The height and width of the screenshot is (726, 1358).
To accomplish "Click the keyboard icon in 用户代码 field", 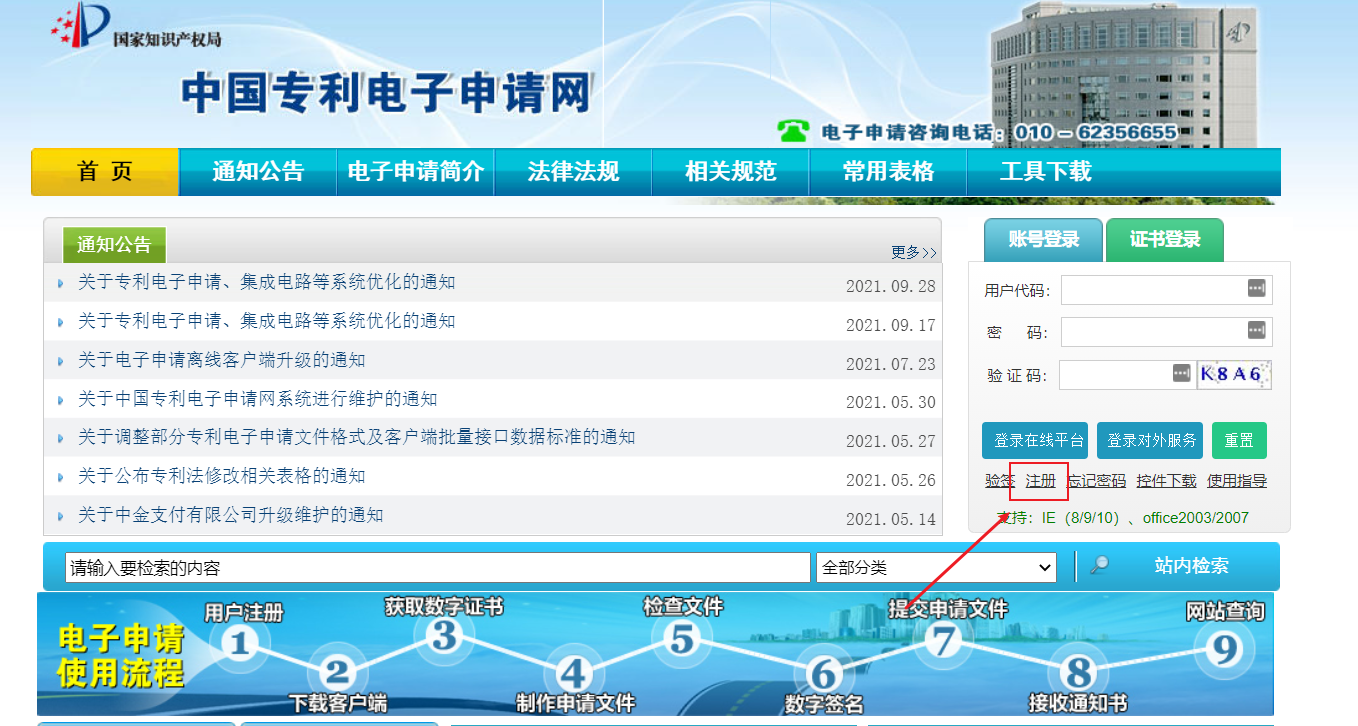I will click(1256, 289).
